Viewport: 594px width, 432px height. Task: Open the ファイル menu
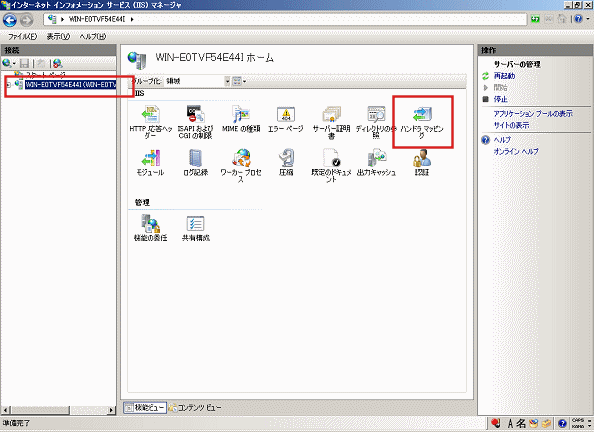[x=22, y=37]
